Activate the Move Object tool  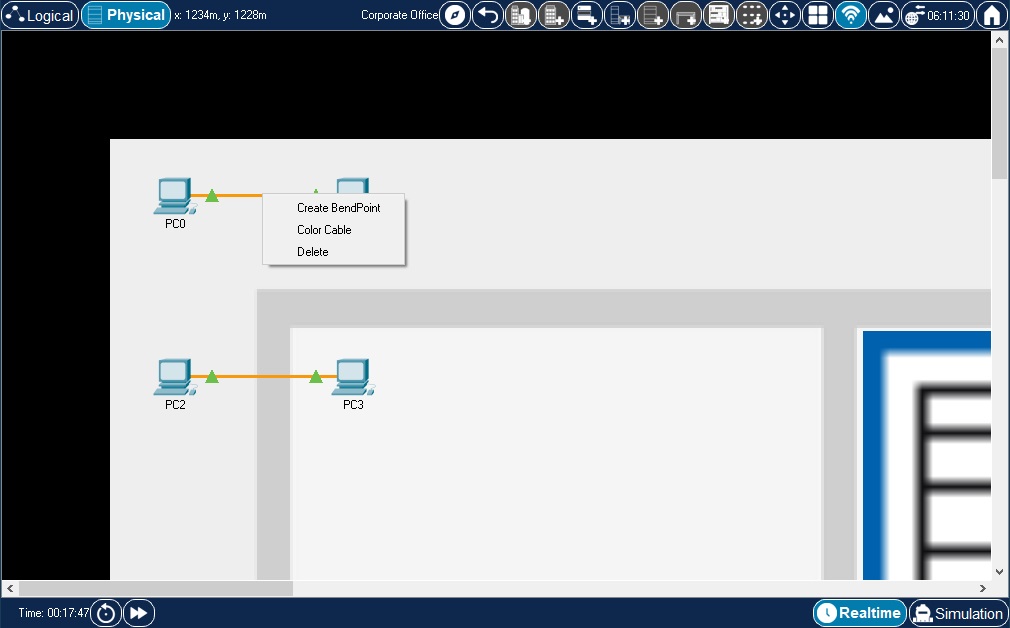coord(785,15)
